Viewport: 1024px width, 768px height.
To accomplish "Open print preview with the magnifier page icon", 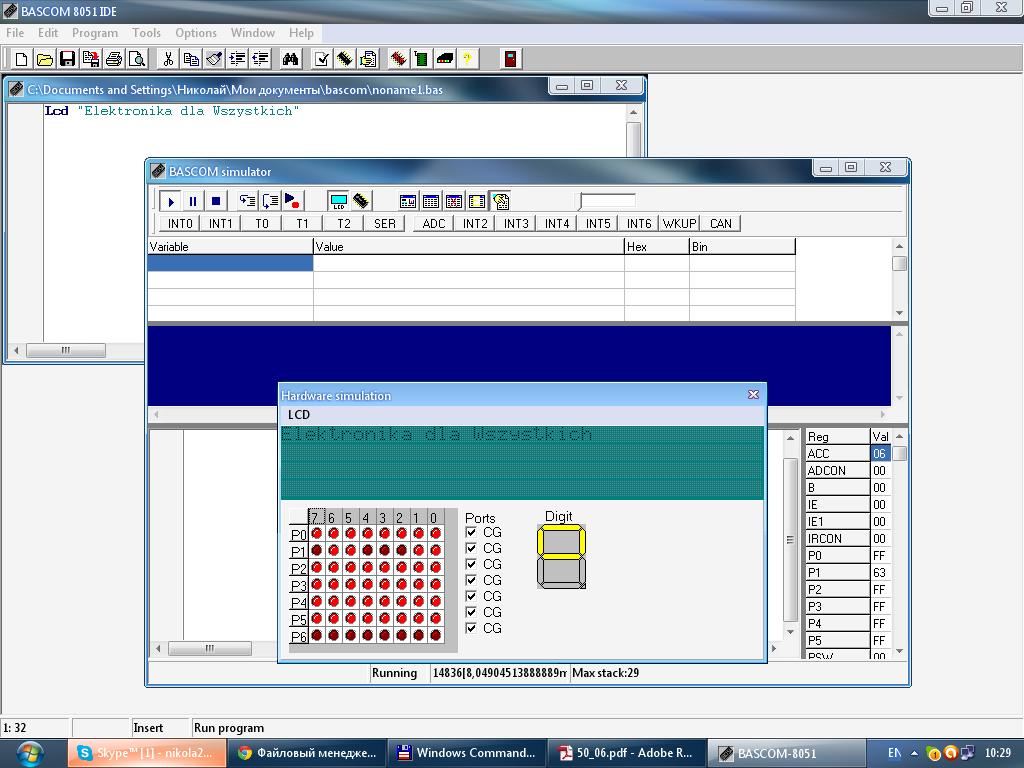I will click(x=137, y=59).
